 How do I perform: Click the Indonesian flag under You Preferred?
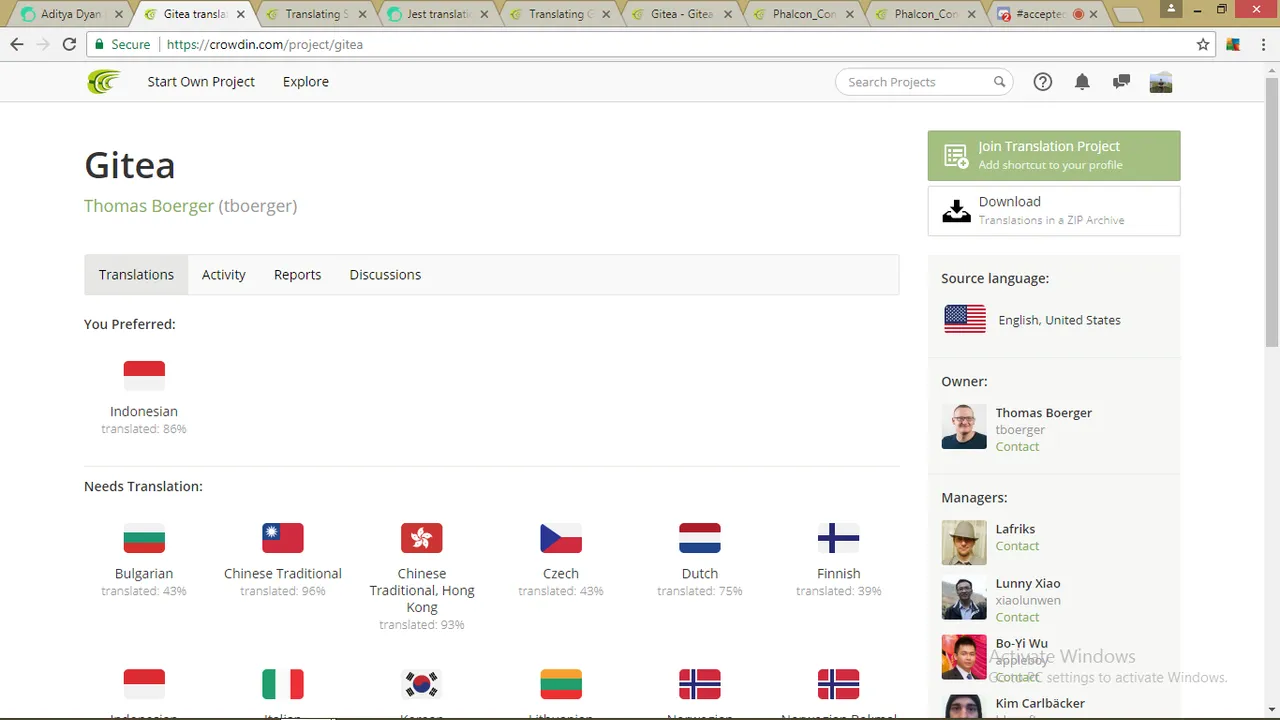click(144, 376)
